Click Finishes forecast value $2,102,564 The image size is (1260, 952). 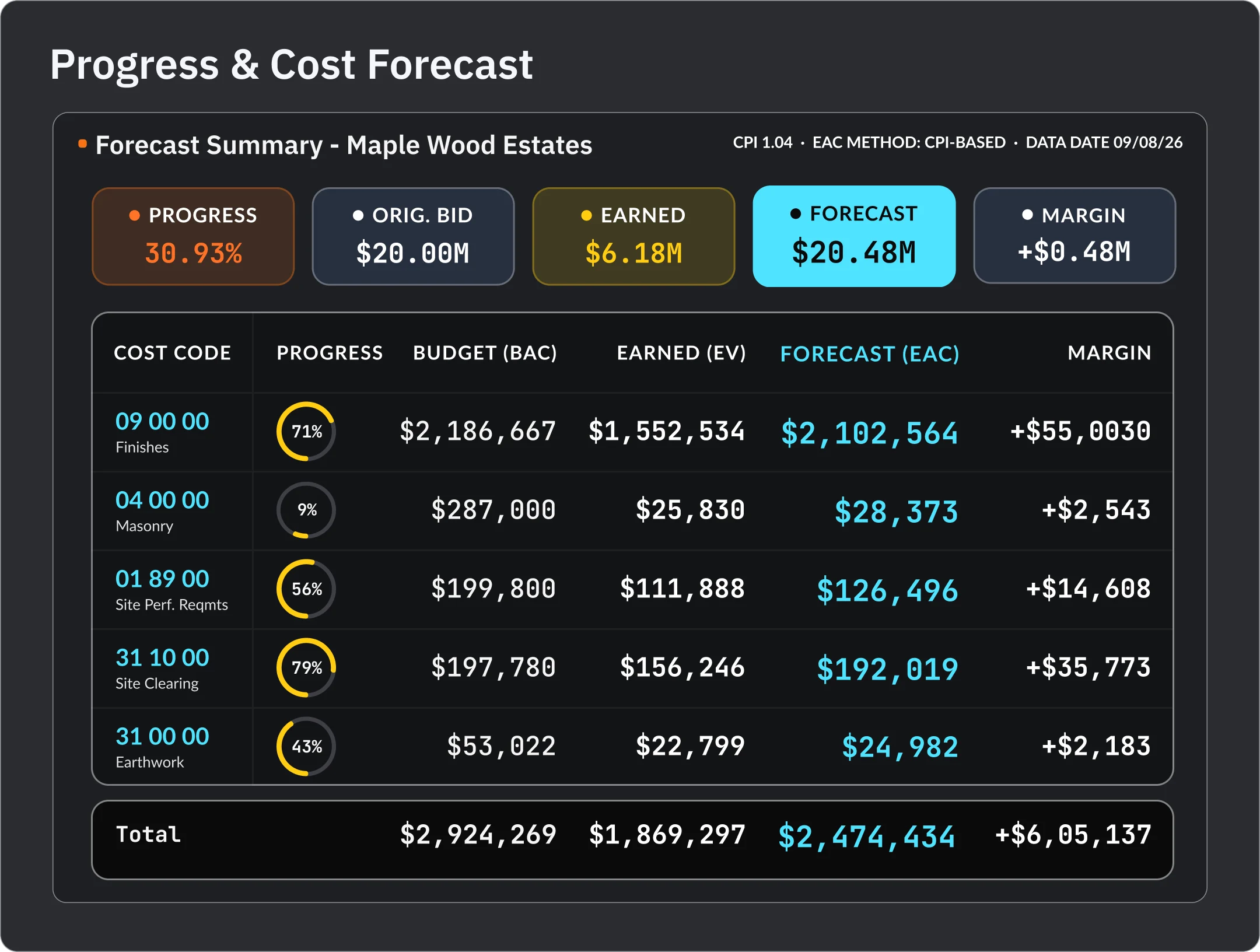point(869,433)
